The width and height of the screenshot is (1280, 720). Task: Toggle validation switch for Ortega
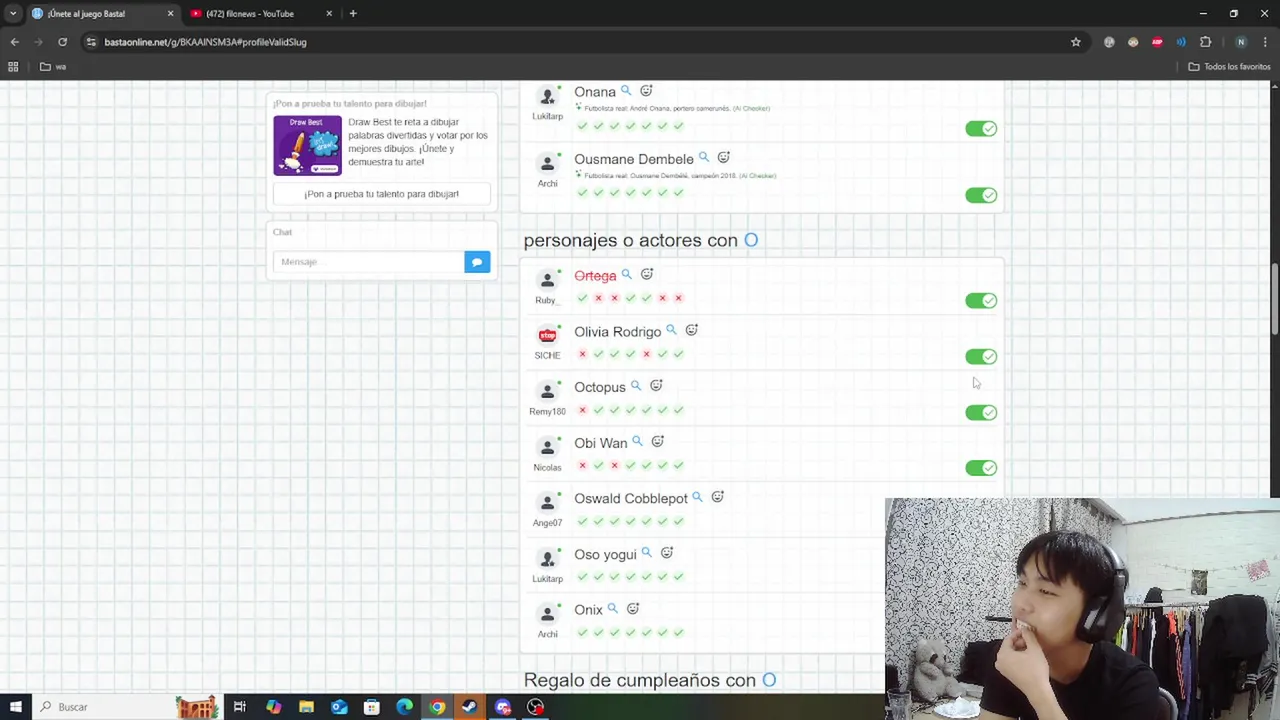click(981, 301)
